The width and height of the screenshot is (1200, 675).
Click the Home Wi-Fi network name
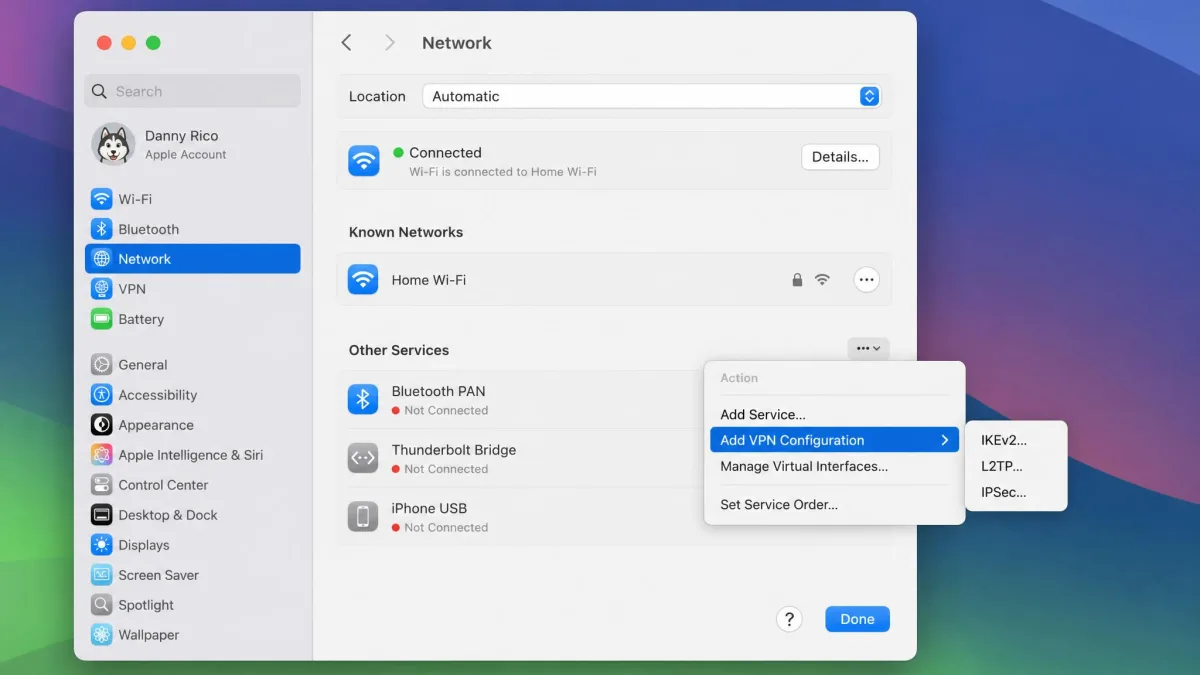point(429,280)
